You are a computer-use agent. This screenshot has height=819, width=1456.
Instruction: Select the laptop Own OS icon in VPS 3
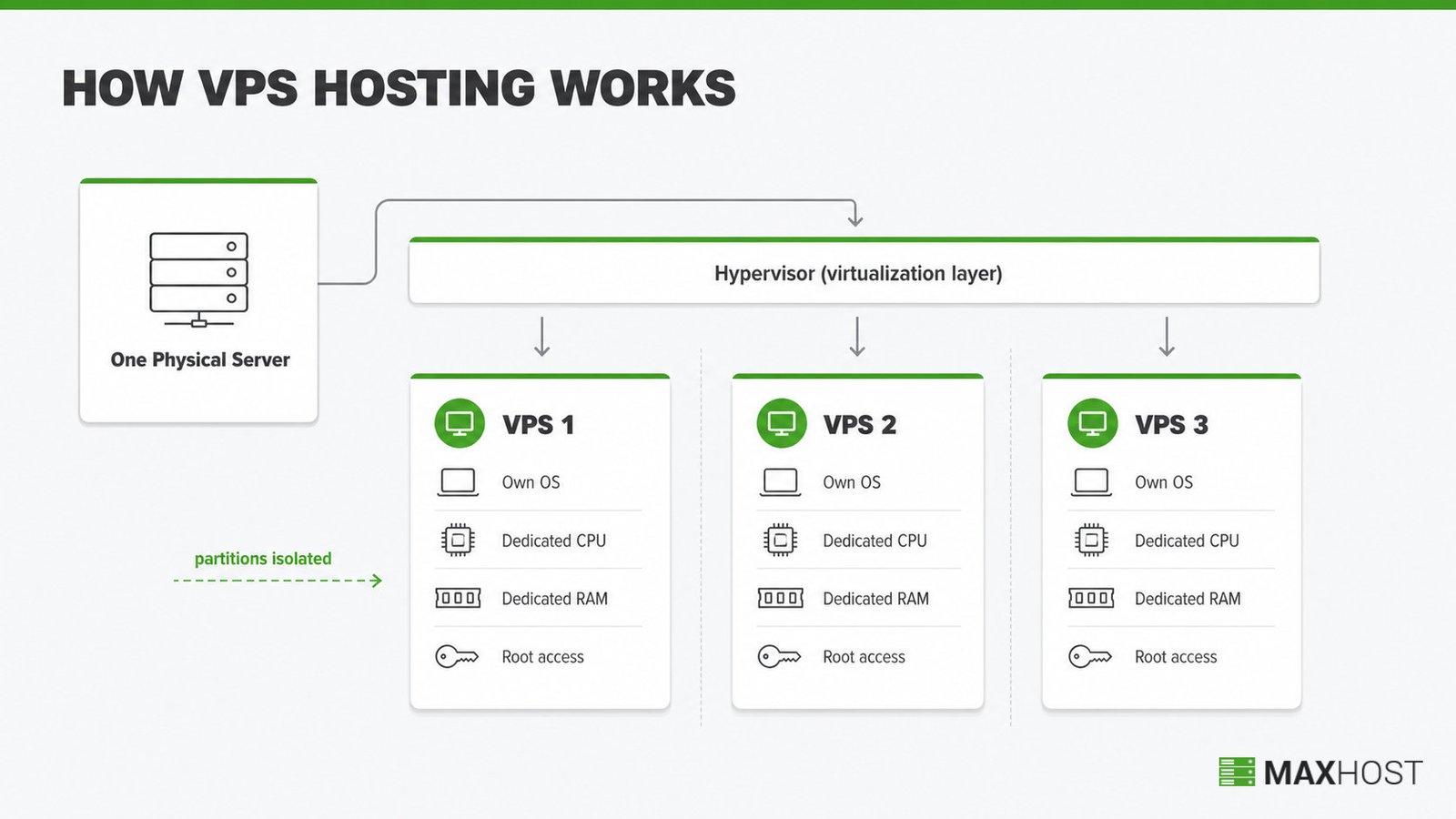pos(1091,482)
